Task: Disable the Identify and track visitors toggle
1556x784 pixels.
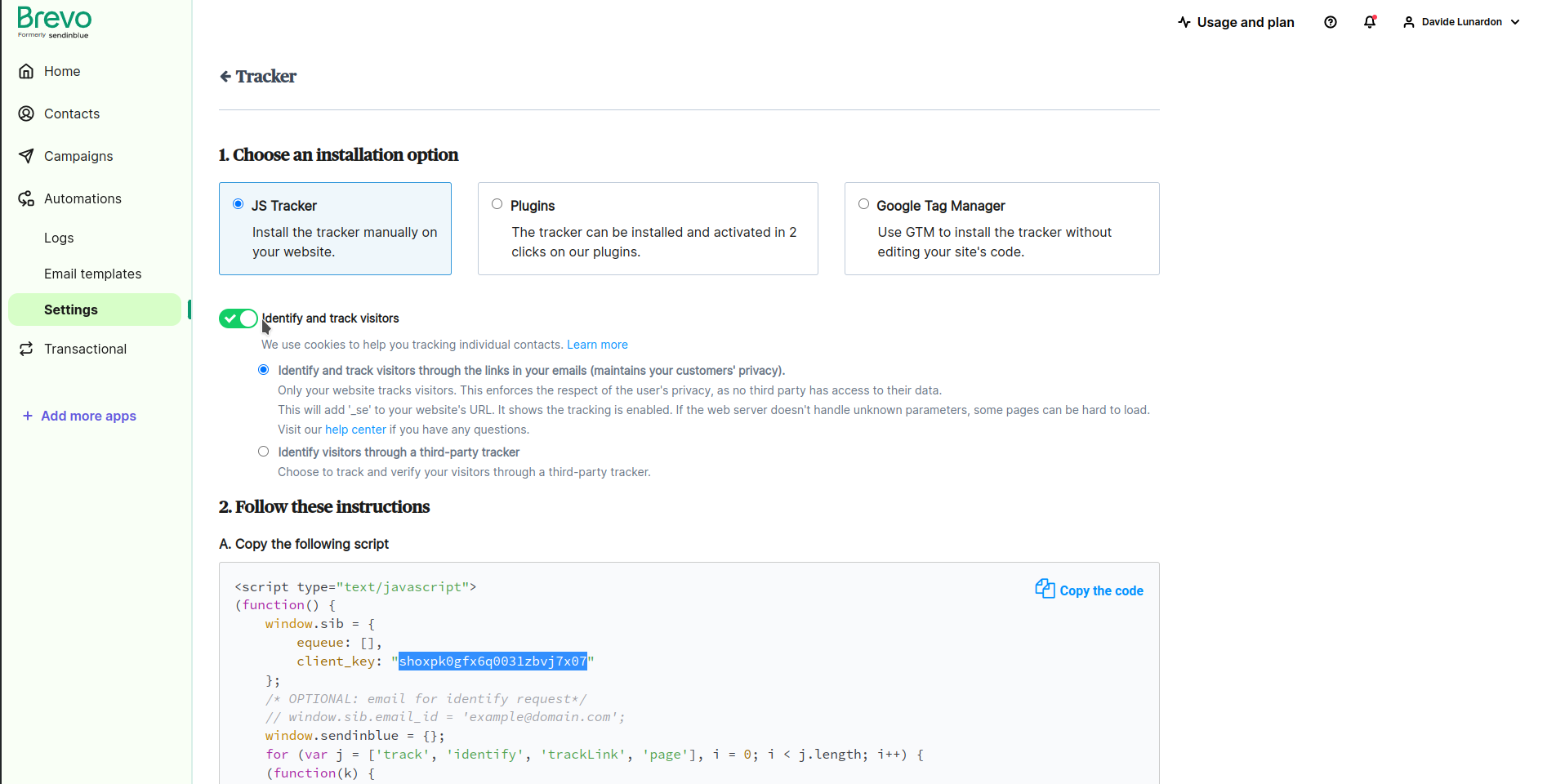Action: 238,318
